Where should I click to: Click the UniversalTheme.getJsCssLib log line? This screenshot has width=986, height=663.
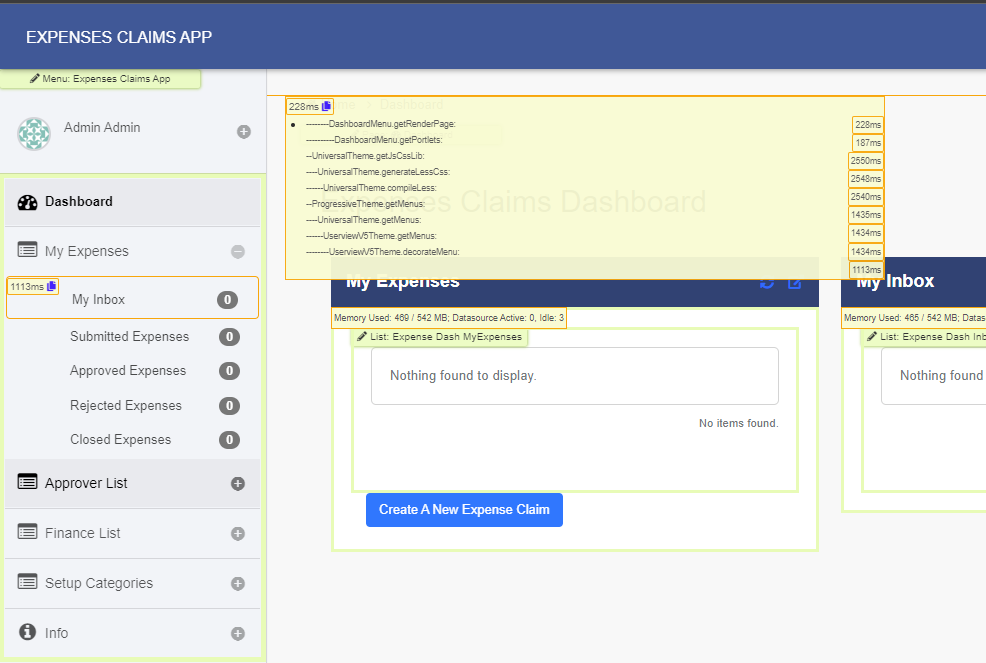tap(365, 155)
